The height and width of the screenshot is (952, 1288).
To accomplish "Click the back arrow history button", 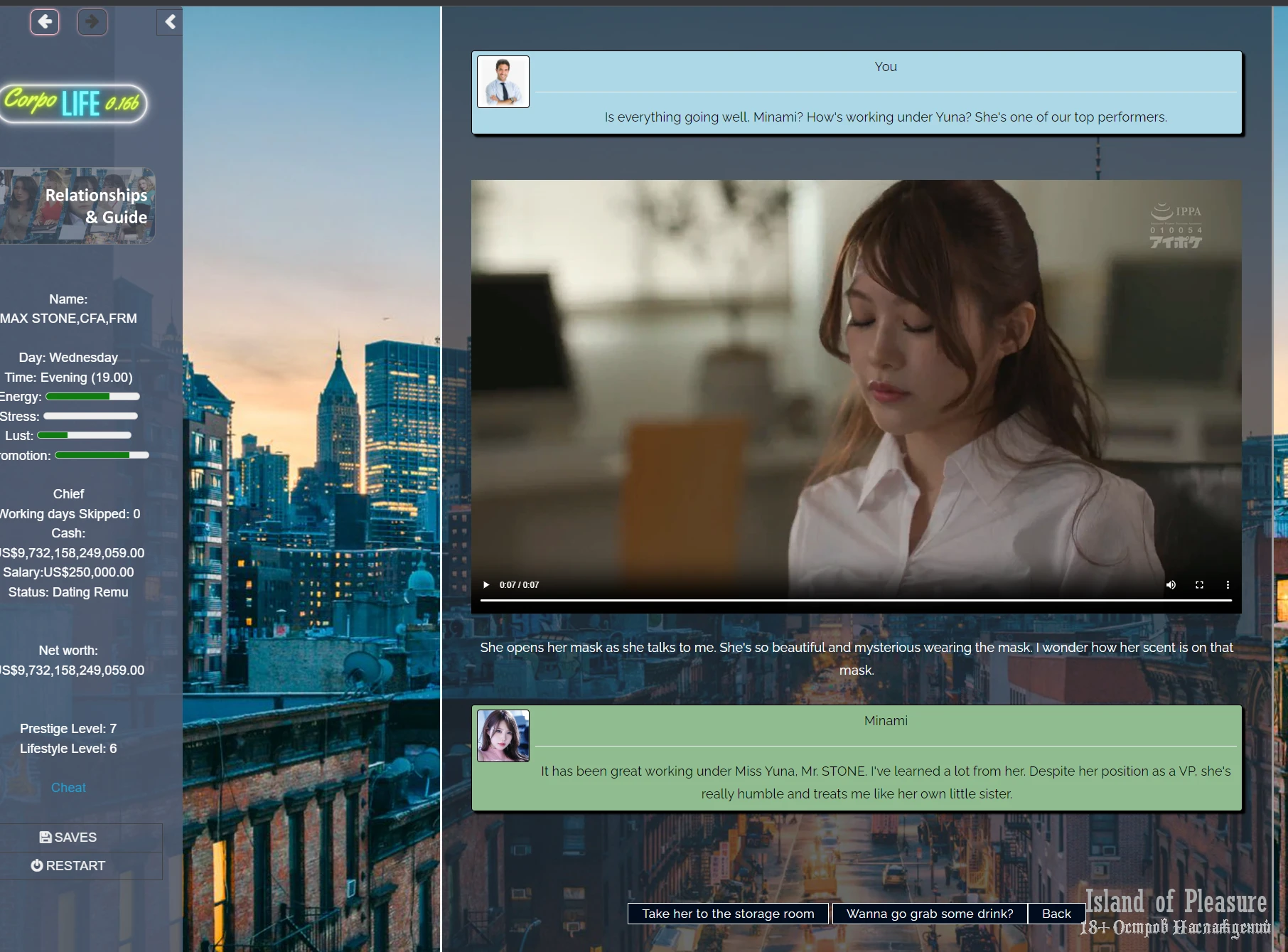I will (45, 22).
